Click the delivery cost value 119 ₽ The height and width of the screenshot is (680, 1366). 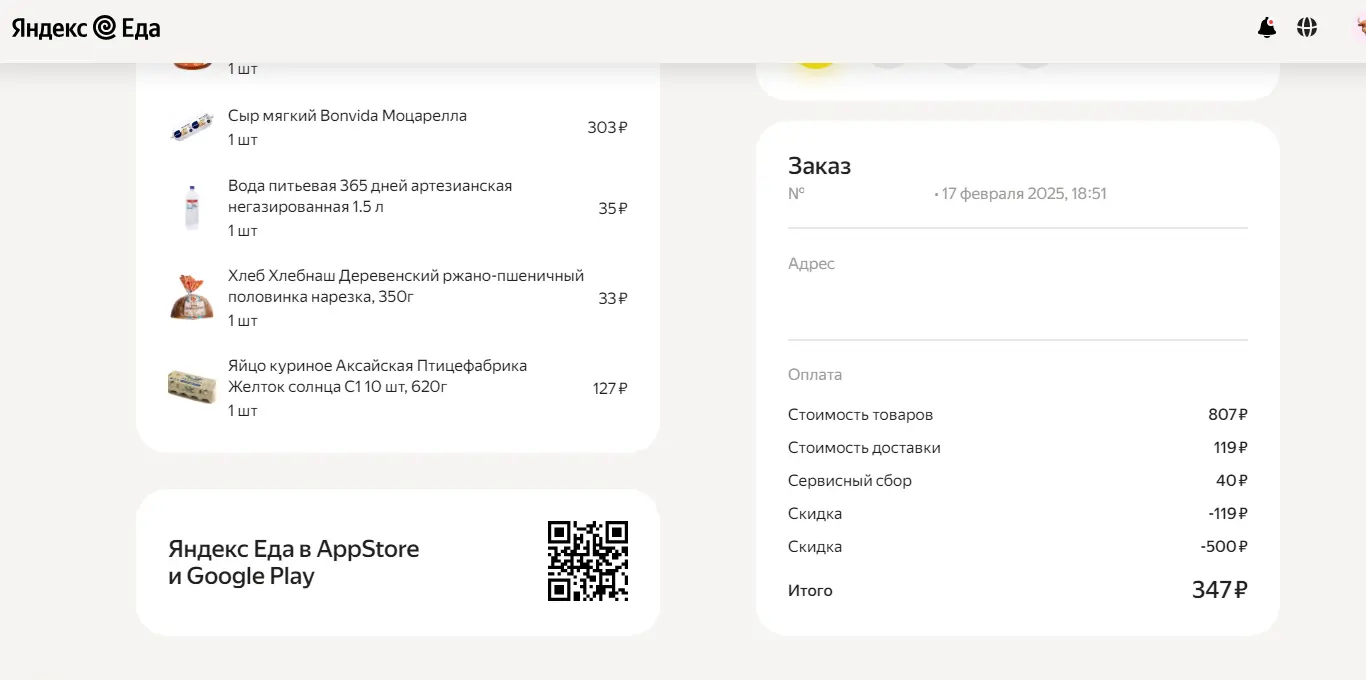click(x=1231, y=448)
